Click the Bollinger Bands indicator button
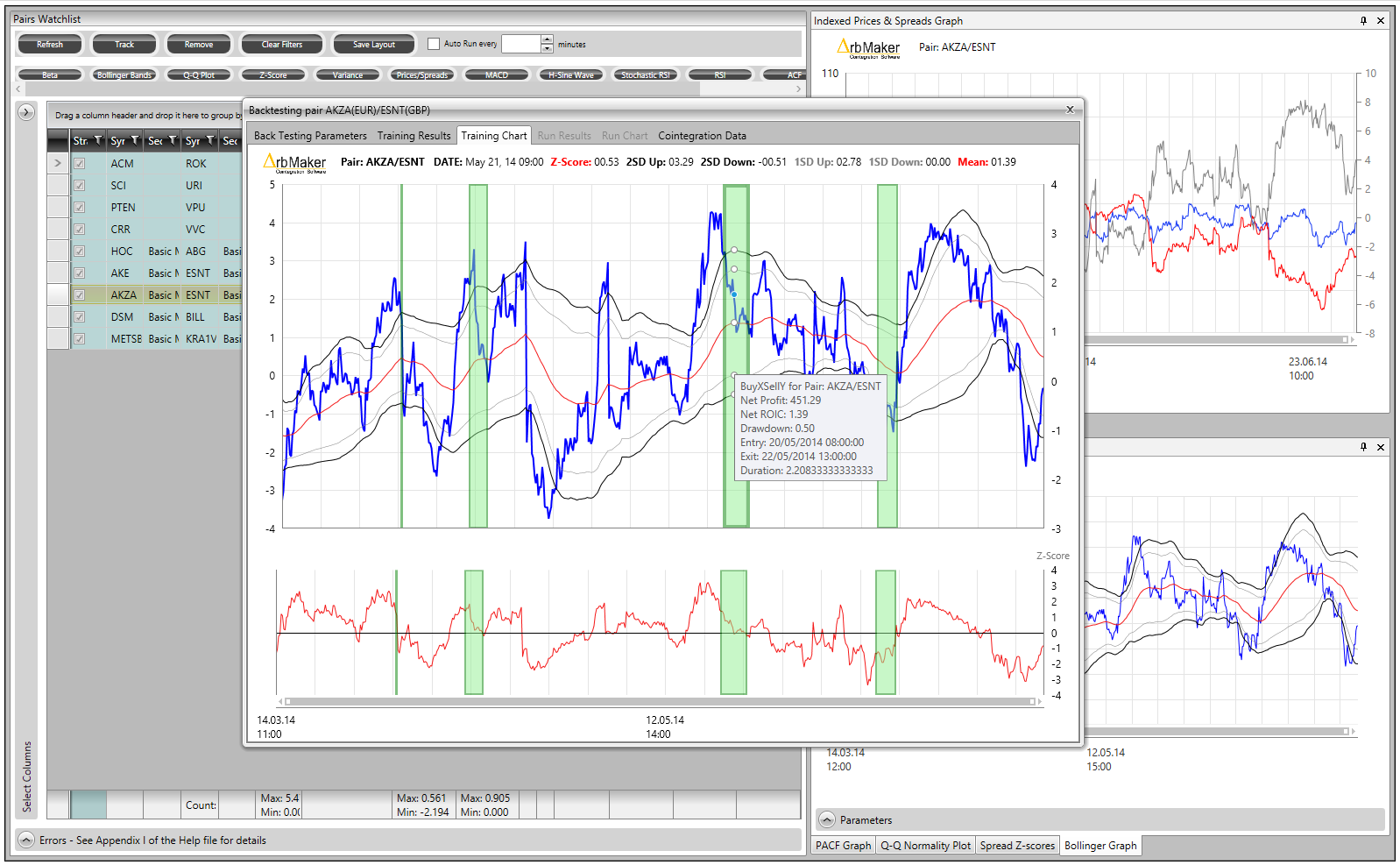Image resolution: width=1400 pixels, height=865 pixels. click(124, 75)
